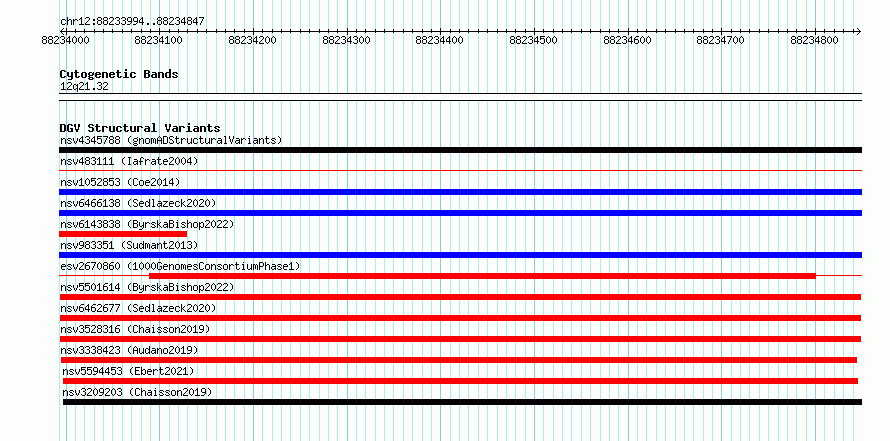
Task: Select the red bar under nsv6462677
Action: (x=460, y=318)
